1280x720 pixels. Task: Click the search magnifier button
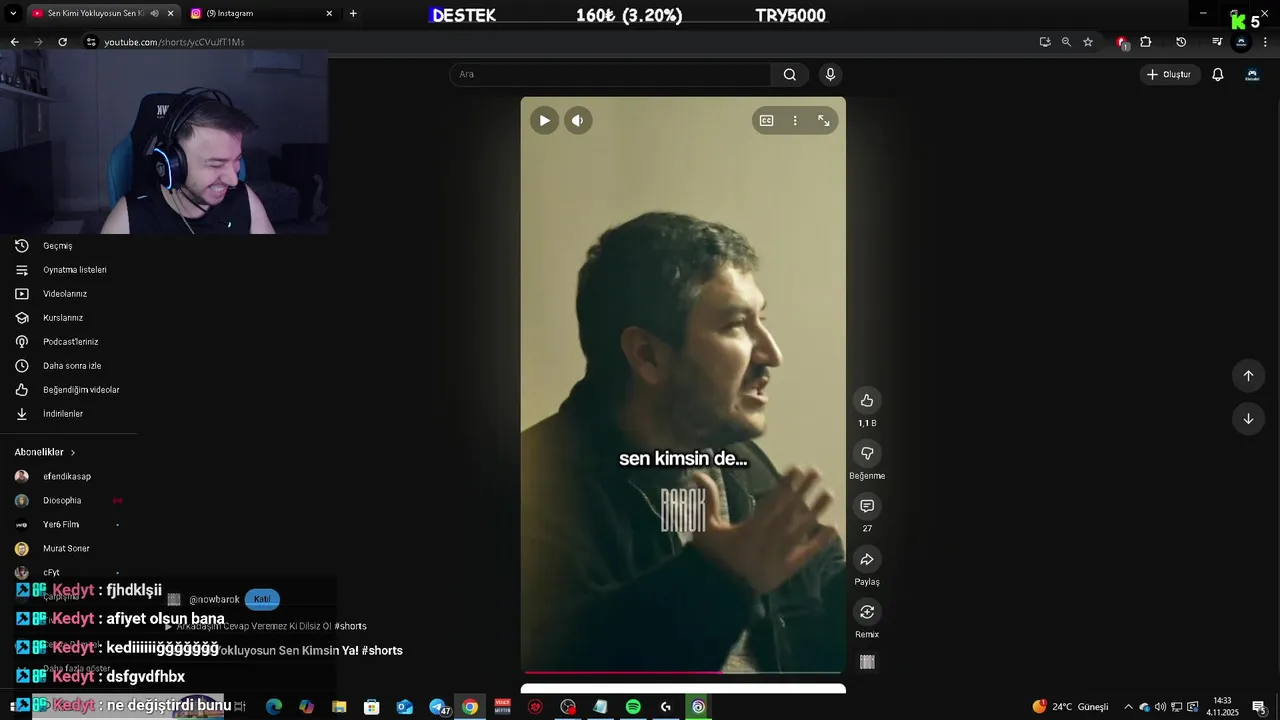[790, 74]
